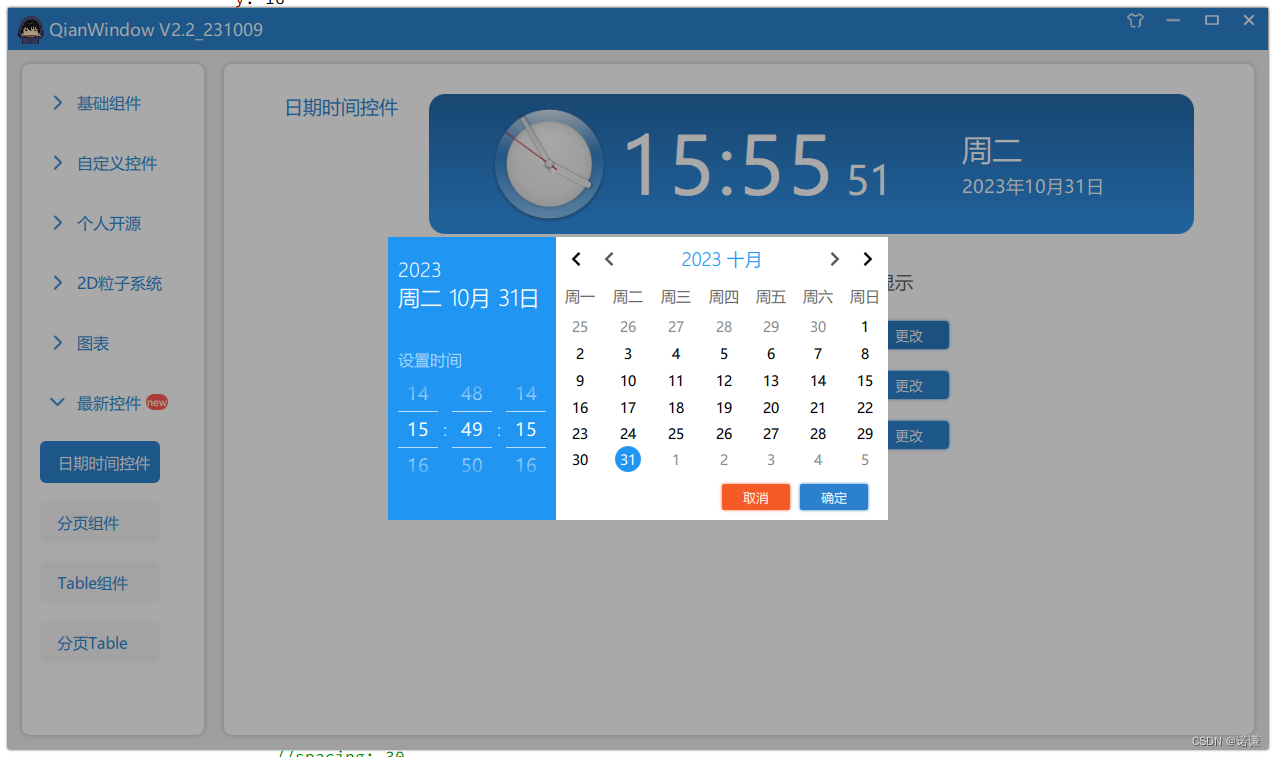Click 确定 to confirm the date
This screenshot has width=1276, height=757.
[x=833, y=497]
